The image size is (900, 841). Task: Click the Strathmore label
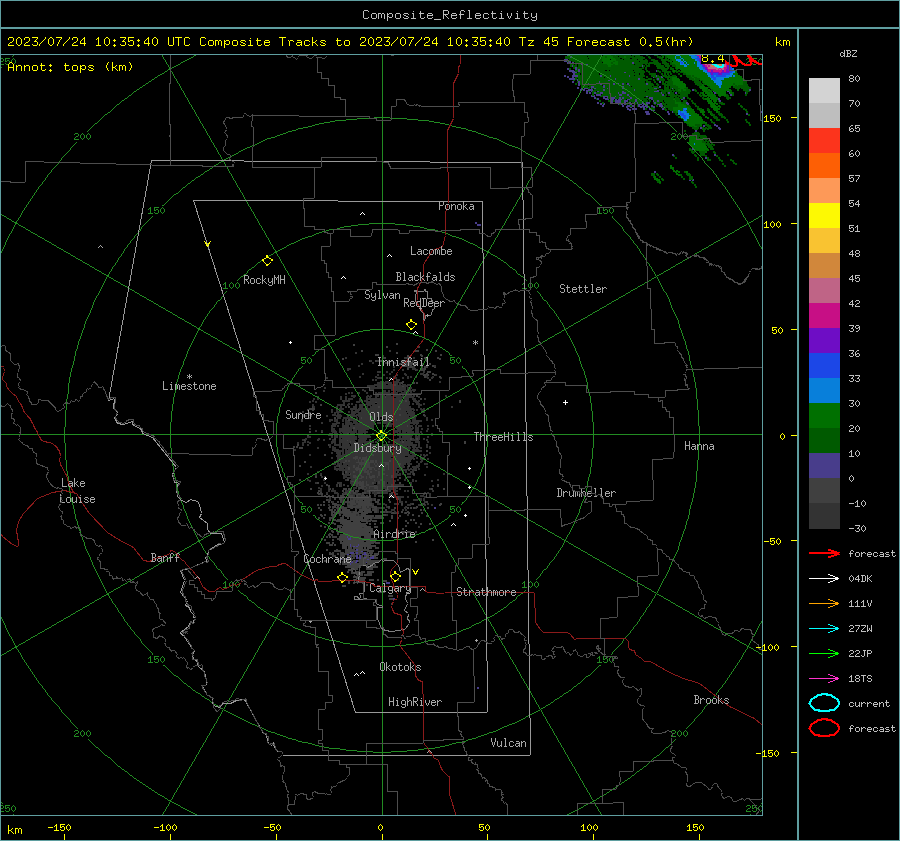486,592
